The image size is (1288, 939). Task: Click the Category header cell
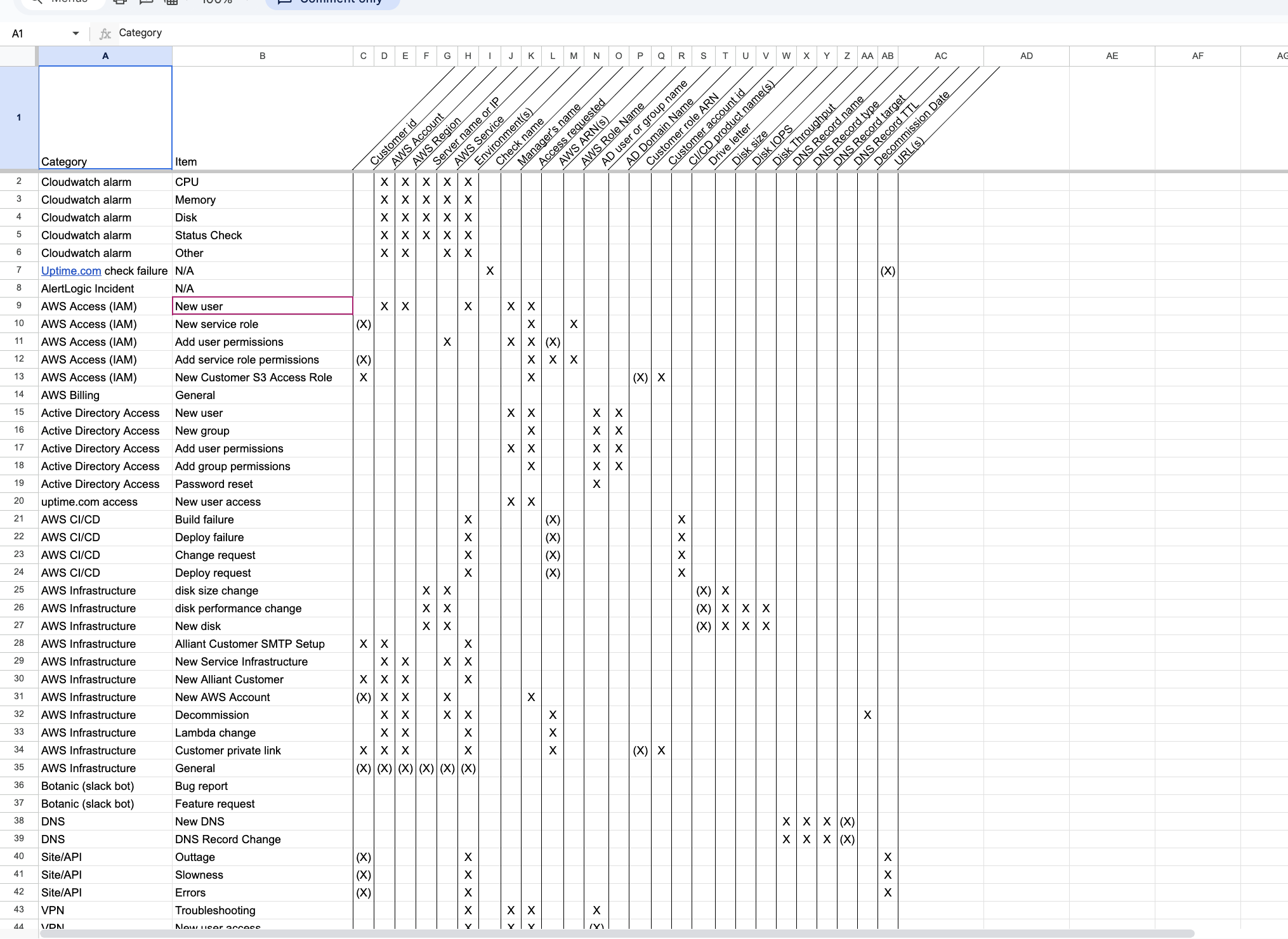click(105, 117)
